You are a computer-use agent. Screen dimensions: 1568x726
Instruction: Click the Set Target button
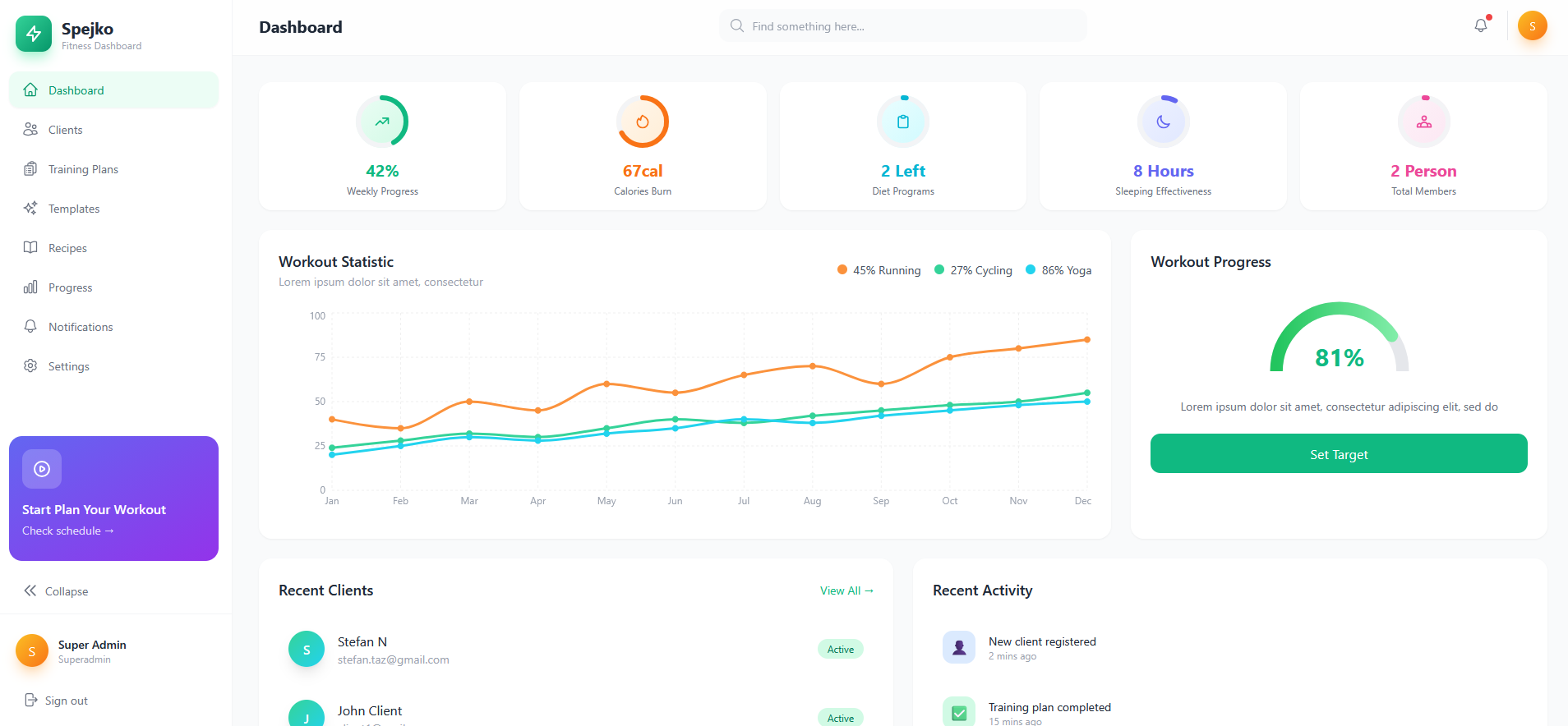click(x=1339, y=453)
